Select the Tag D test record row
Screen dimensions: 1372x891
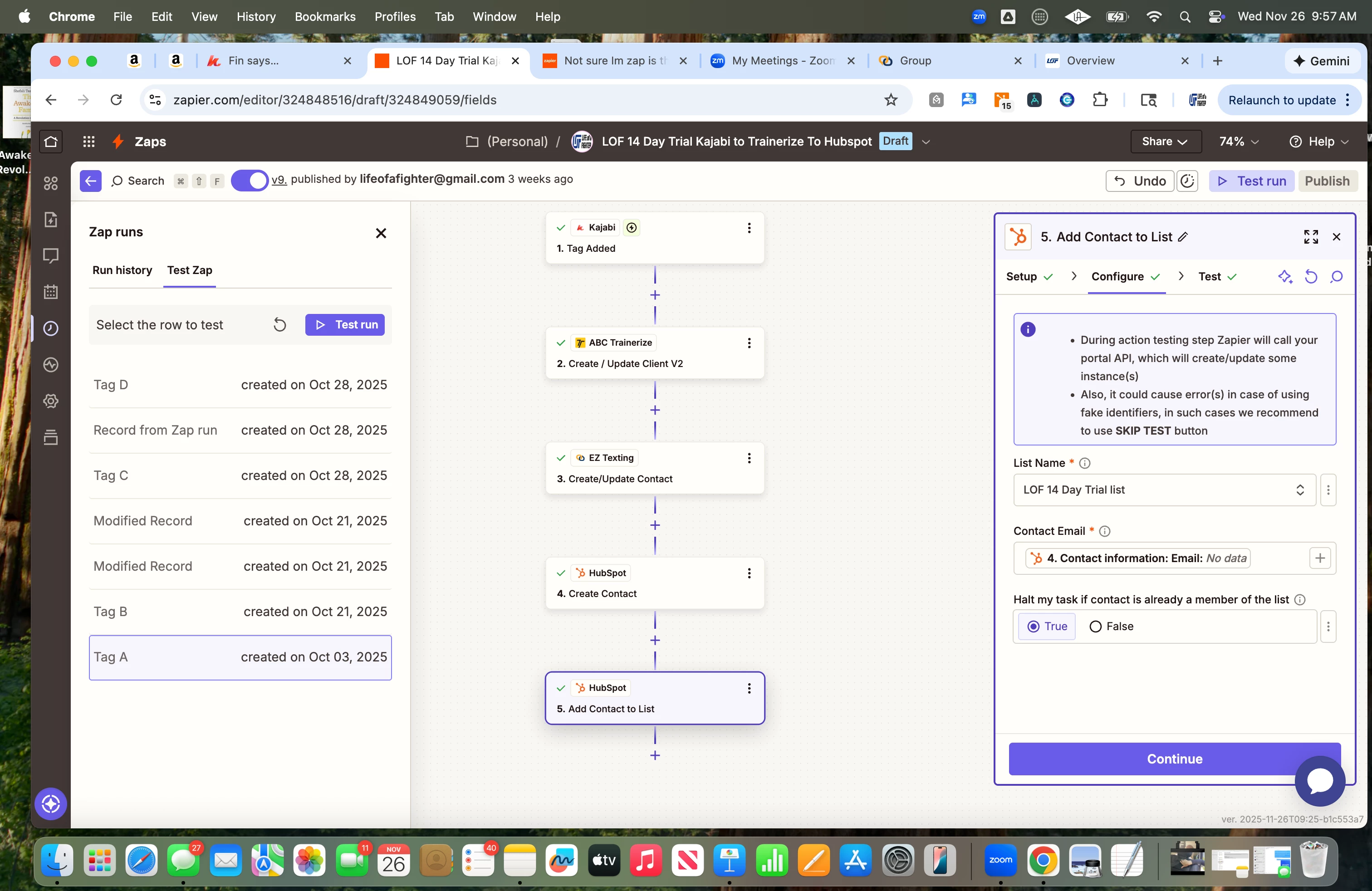[x=240, y=385]
